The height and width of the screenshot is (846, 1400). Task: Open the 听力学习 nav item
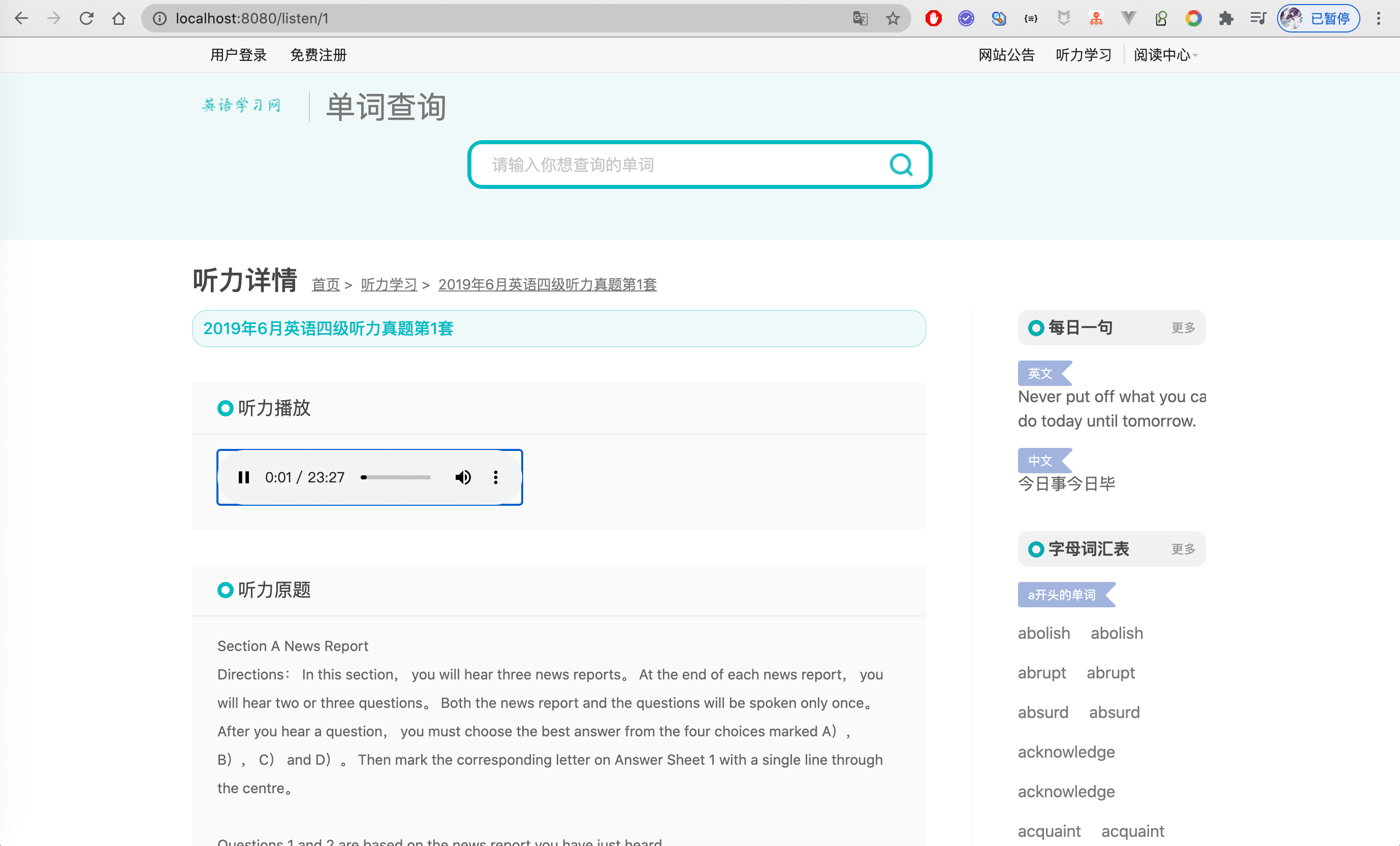(x=1083, y=55)
